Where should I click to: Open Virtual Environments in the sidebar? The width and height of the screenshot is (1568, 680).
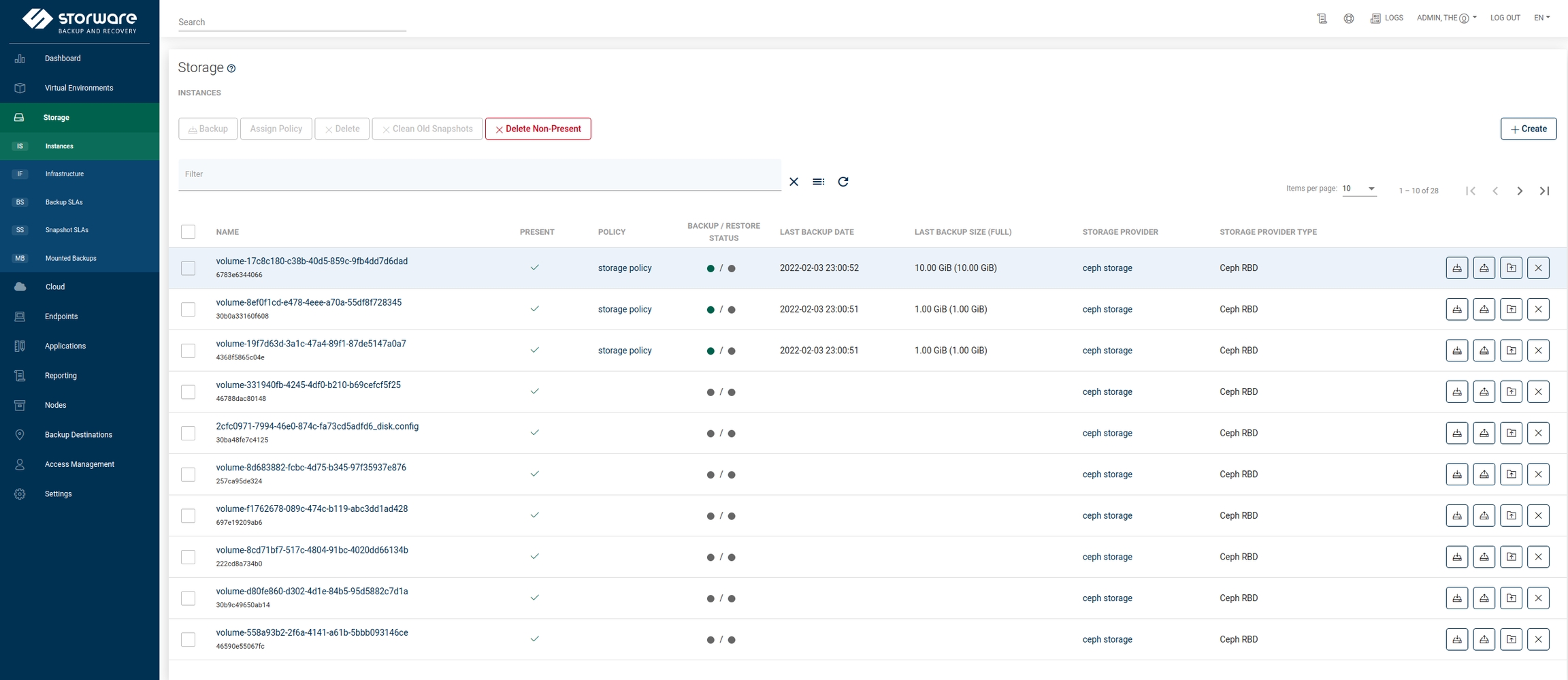click(79, 88)
